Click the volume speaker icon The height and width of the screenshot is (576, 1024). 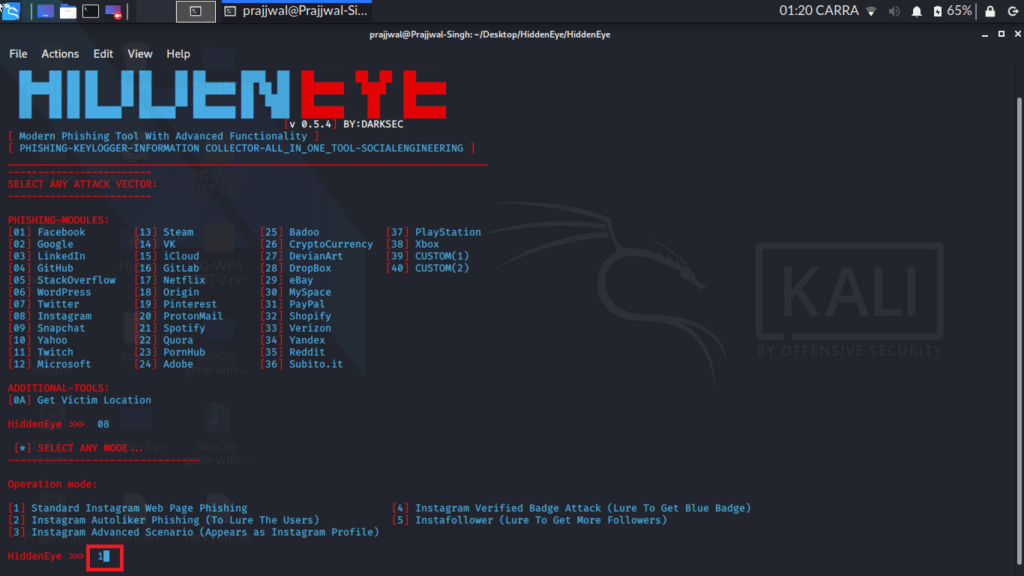coord(894,11)
